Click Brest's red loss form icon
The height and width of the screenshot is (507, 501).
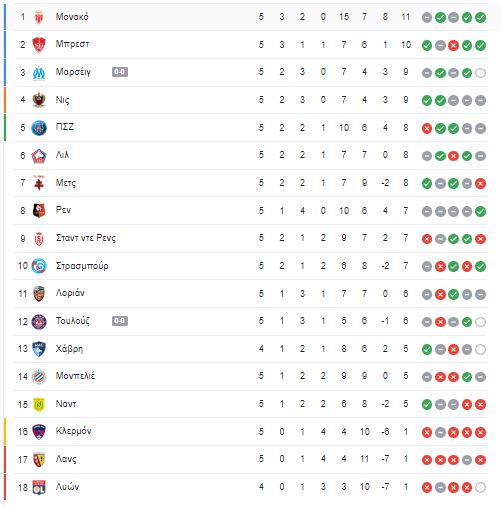453,45
